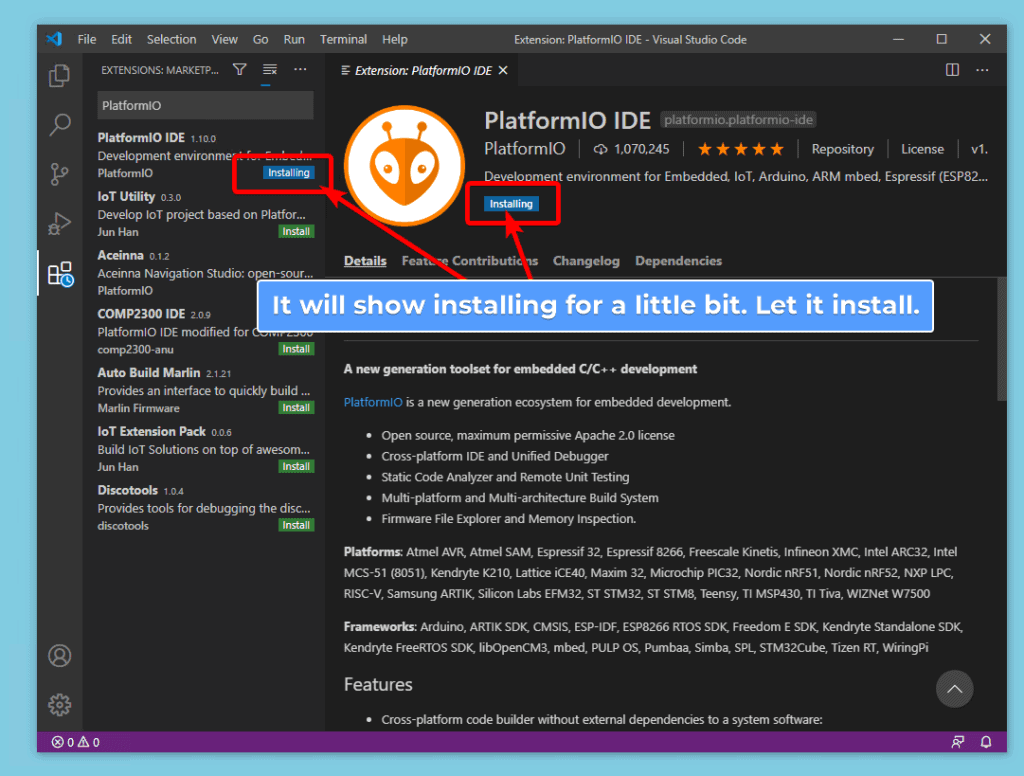
Task: Open the Accounts menu icon
Action: [x=59, y=655]
